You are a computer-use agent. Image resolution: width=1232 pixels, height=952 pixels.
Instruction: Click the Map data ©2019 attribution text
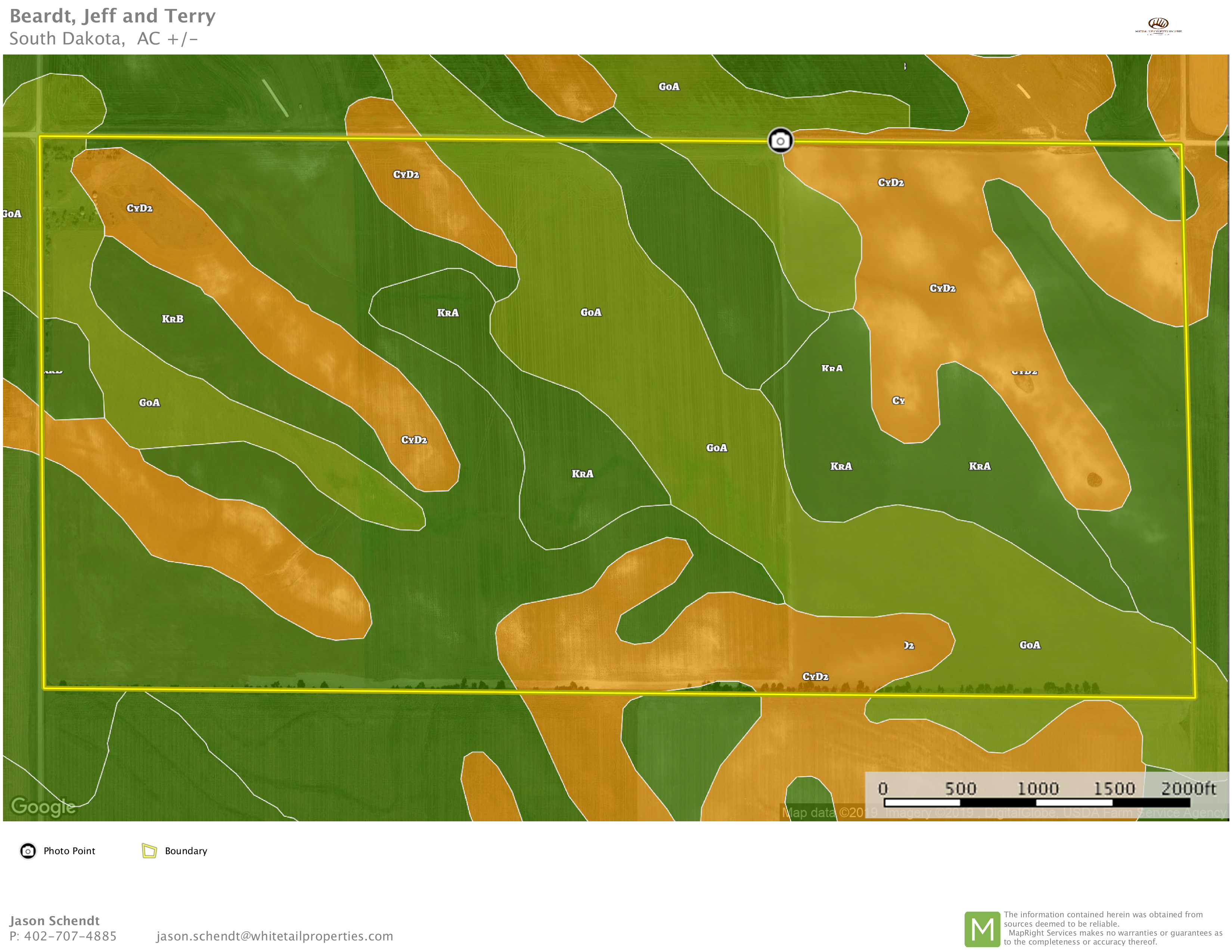829,813
